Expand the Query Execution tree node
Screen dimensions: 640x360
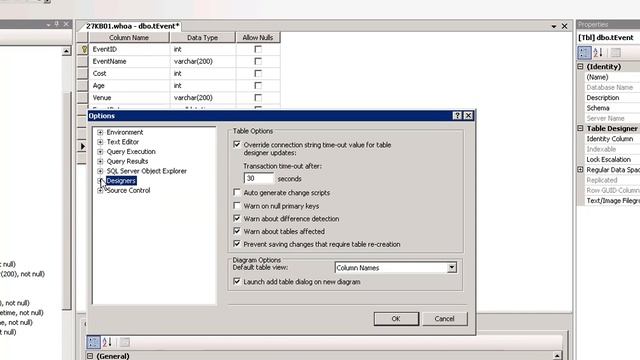coord(100,151)
